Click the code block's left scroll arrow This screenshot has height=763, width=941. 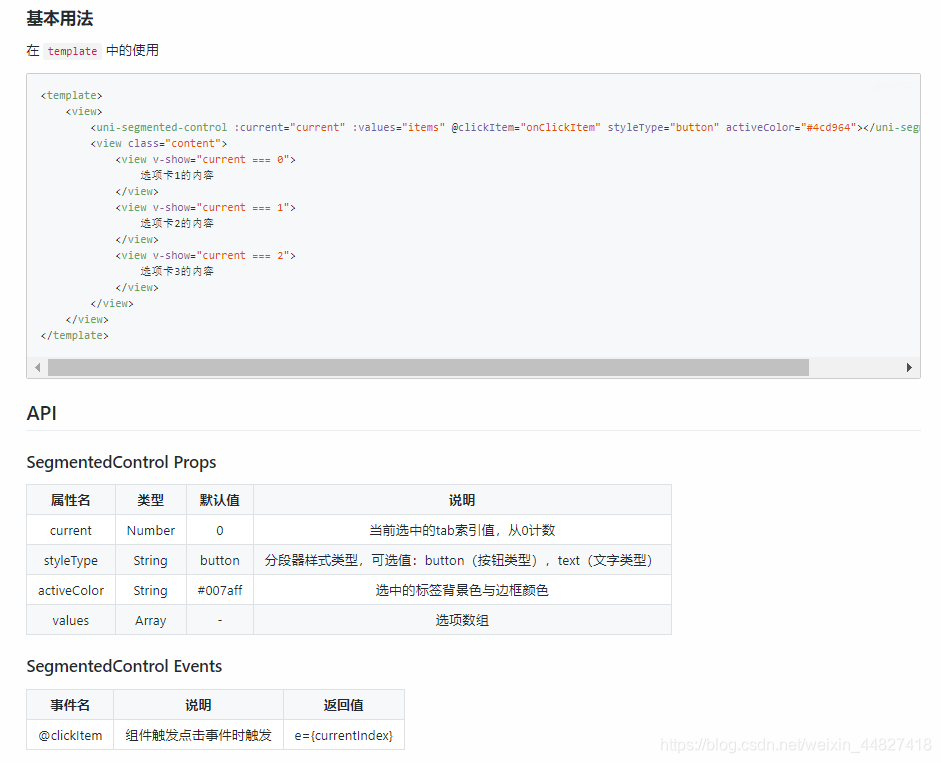tap(38, 367)
